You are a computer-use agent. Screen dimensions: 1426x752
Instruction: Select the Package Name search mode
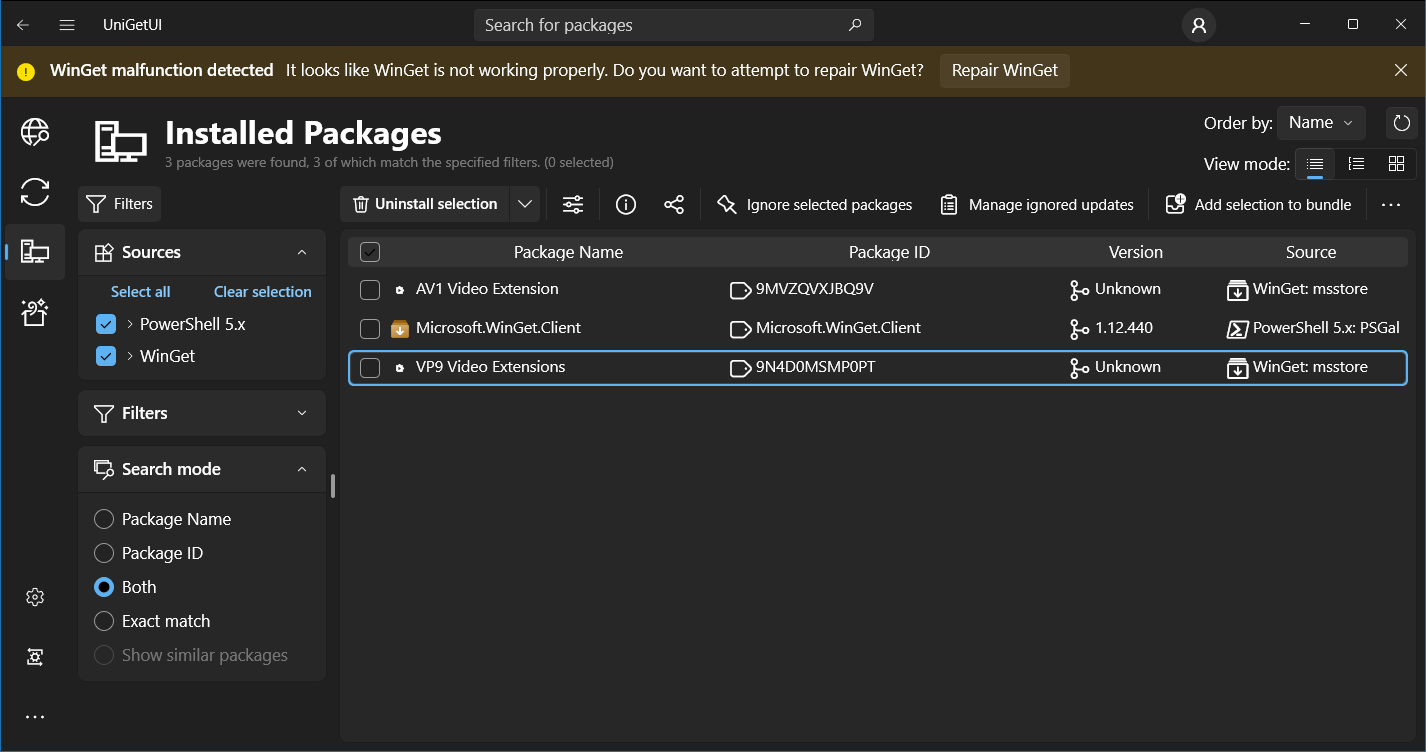point(104,520)
